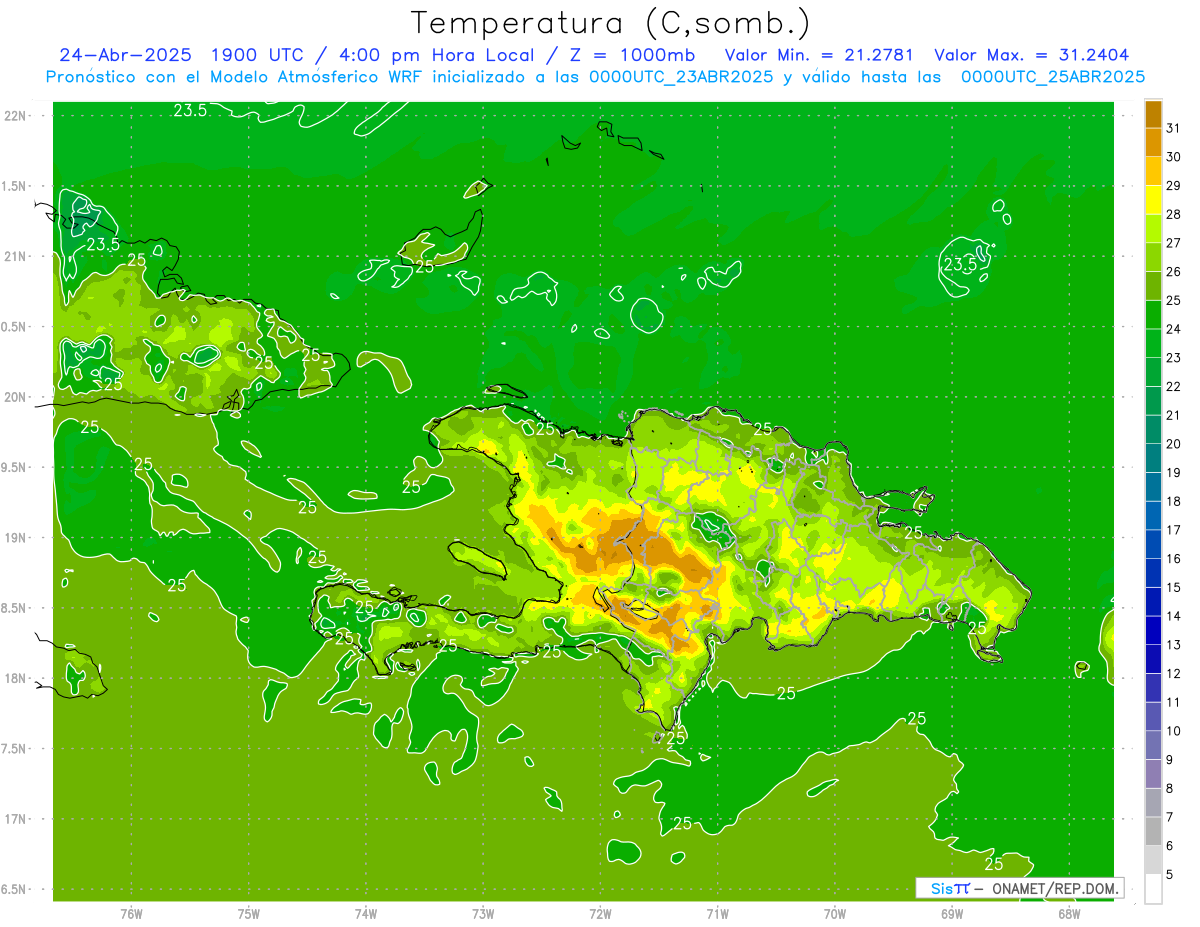Click the "68W" longitude axis label
Image resolution: width=1200 pixels, height=927 pixels.
tap(1069, 913)
